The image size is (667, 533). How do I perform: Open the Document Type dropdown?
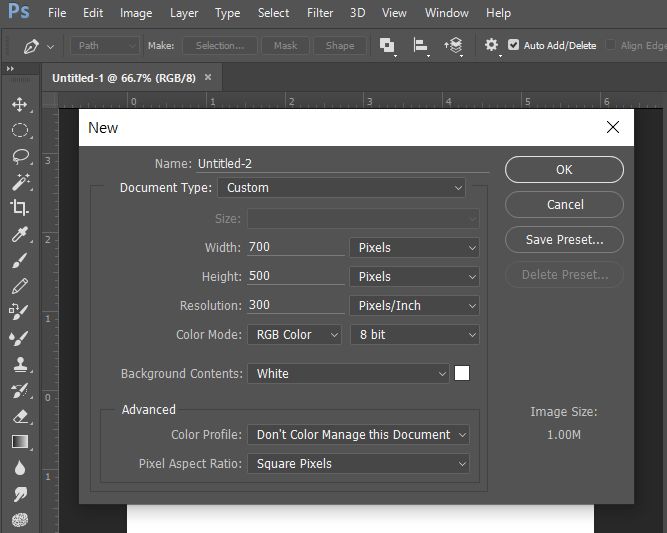(341, 188)
